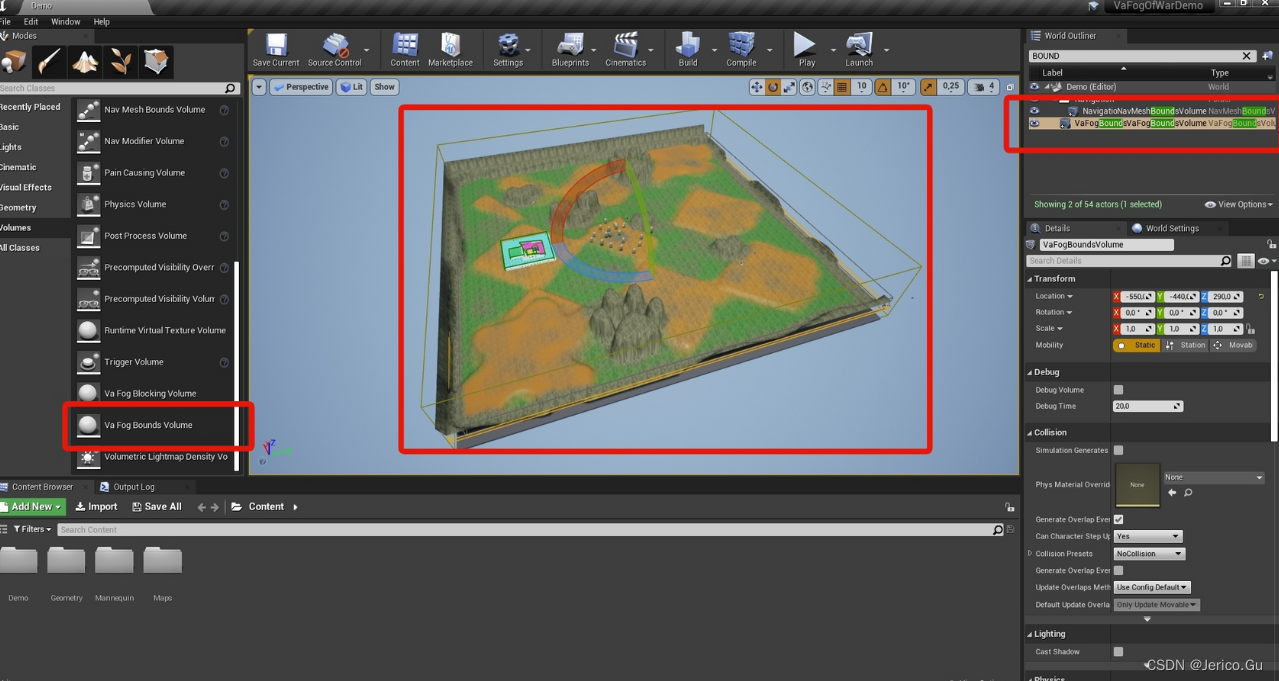Toggle surface snapping icon in viewport
Viewport: 1279px width, 681px height.
pos(826,87)
